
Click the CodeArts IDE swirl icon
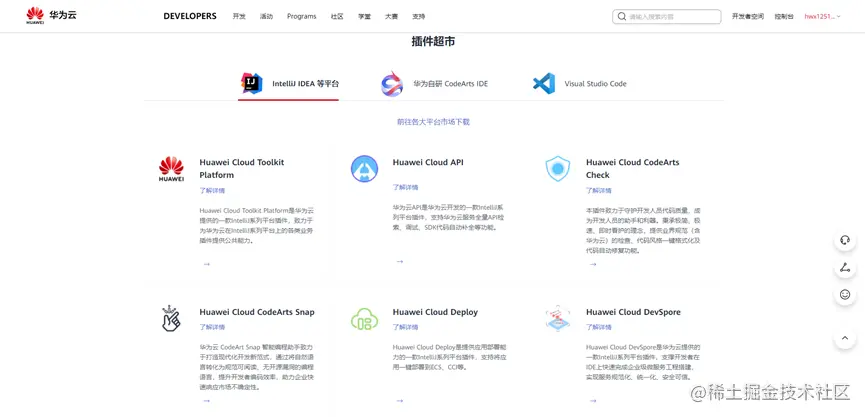(x=392, y=84)
